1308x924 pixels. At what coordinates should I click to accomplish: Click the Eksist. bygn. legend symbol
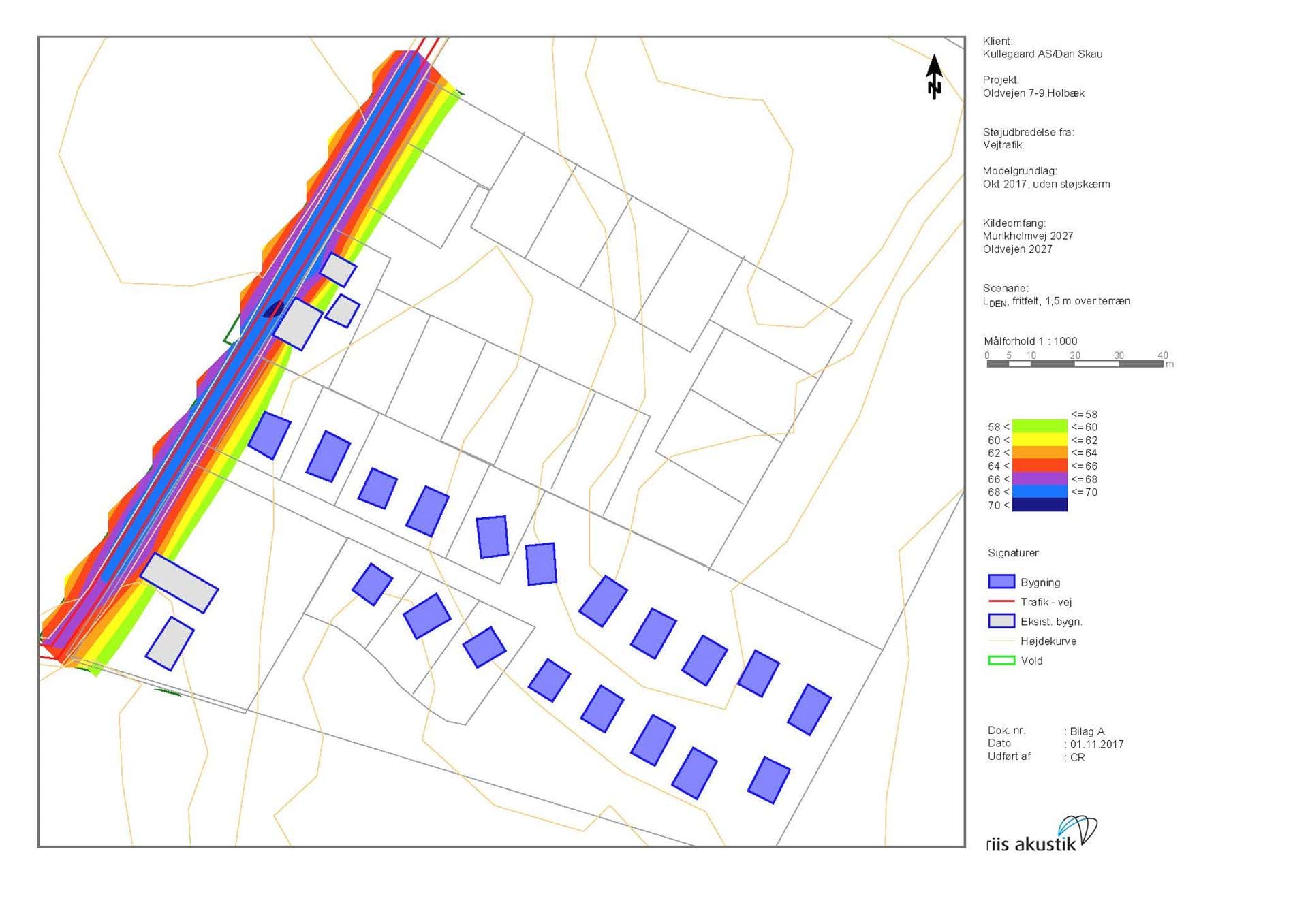pyautogui.click(x=1001, y=621)
